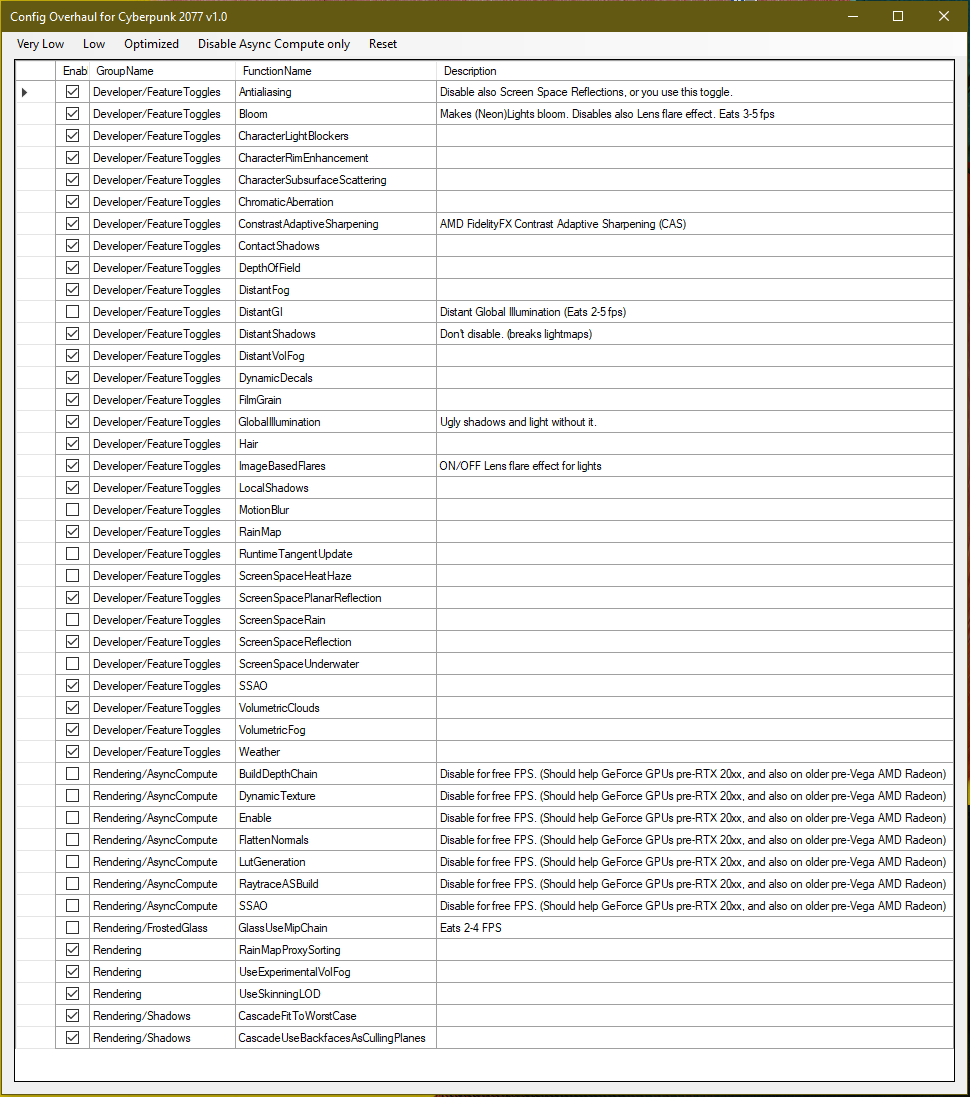Screen dimensions: 970x1097
Task: Select the AsyncCompute FlattenNormals cell
Action: pos(336,840)
